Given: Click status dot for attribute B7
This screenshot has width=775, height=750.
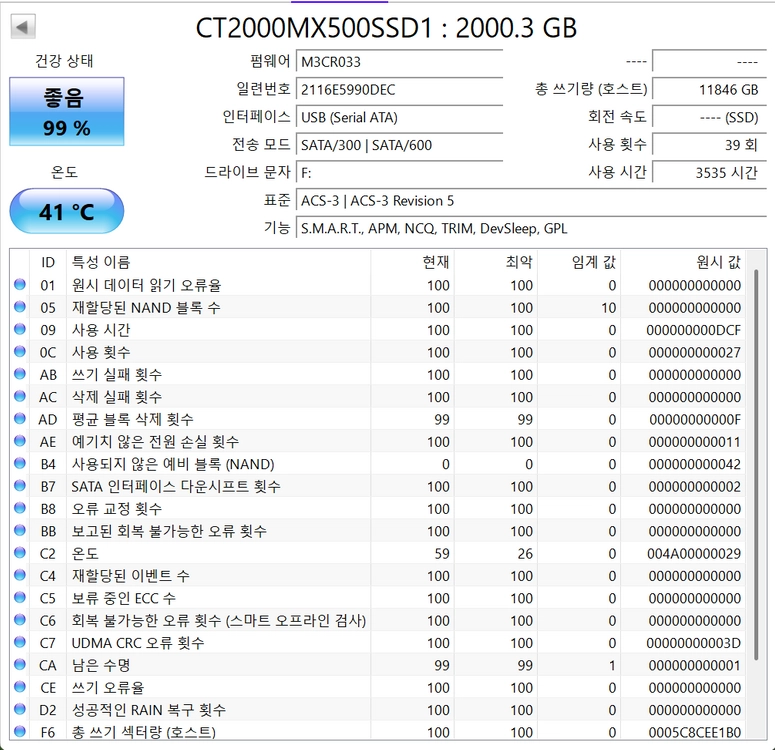Looking at the screenshot, I should (20, 485).
